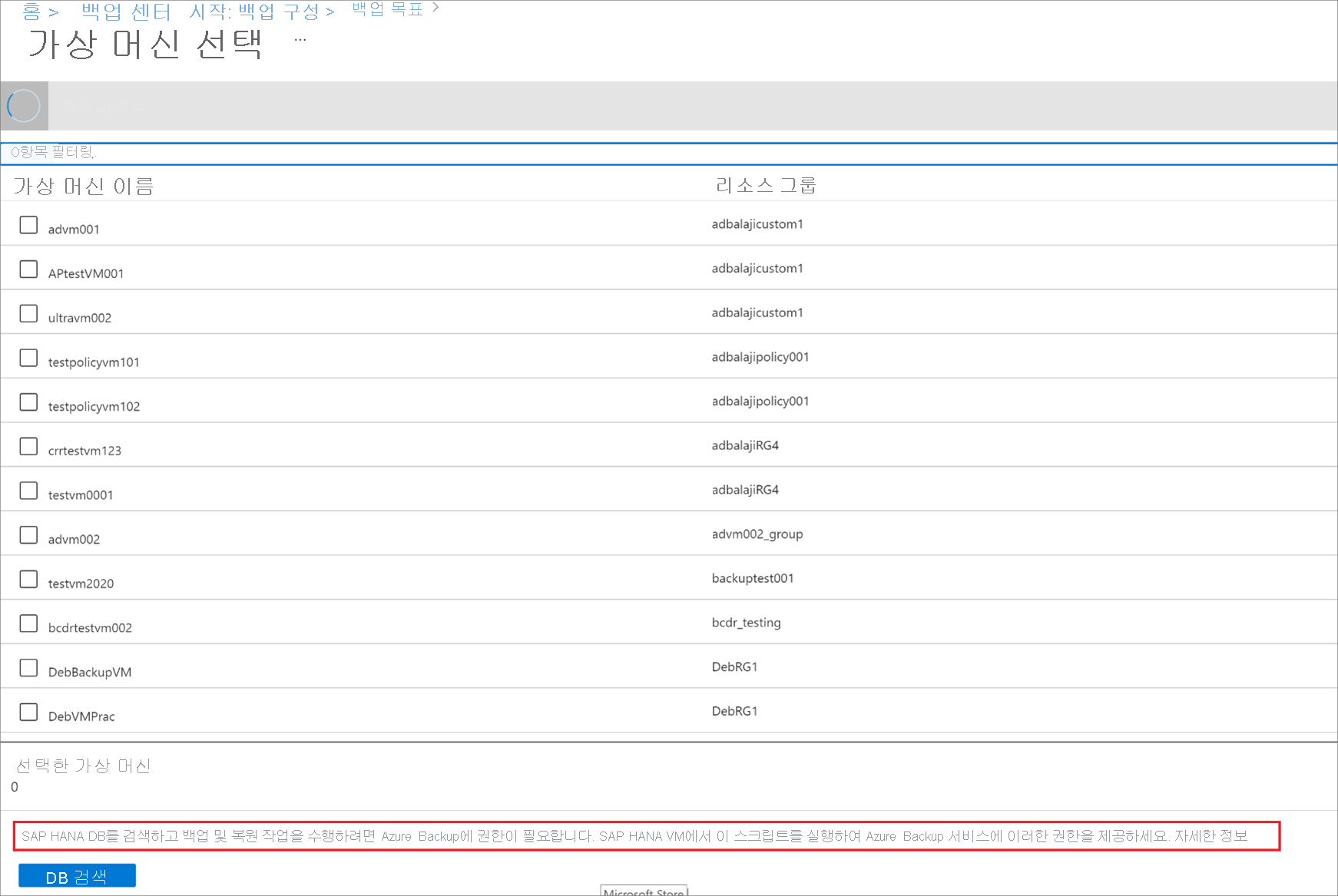1338x896 pixels.
Task: Select APtestVM001 for backup
Action: pos(28,269)
